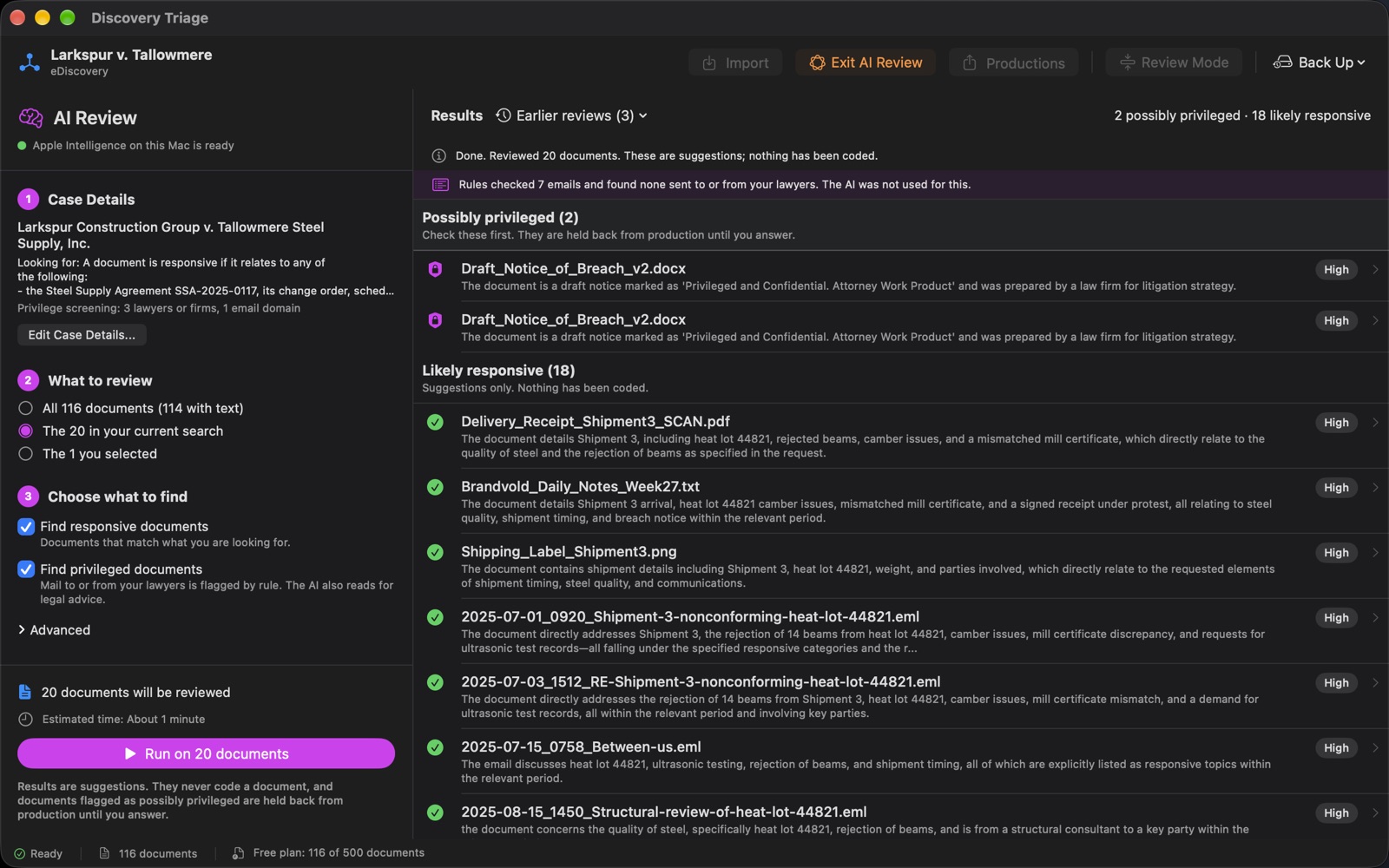Click the High confidence badge for Brandvold_Daily_Notes_Week27.txt

coord(1336,488)
